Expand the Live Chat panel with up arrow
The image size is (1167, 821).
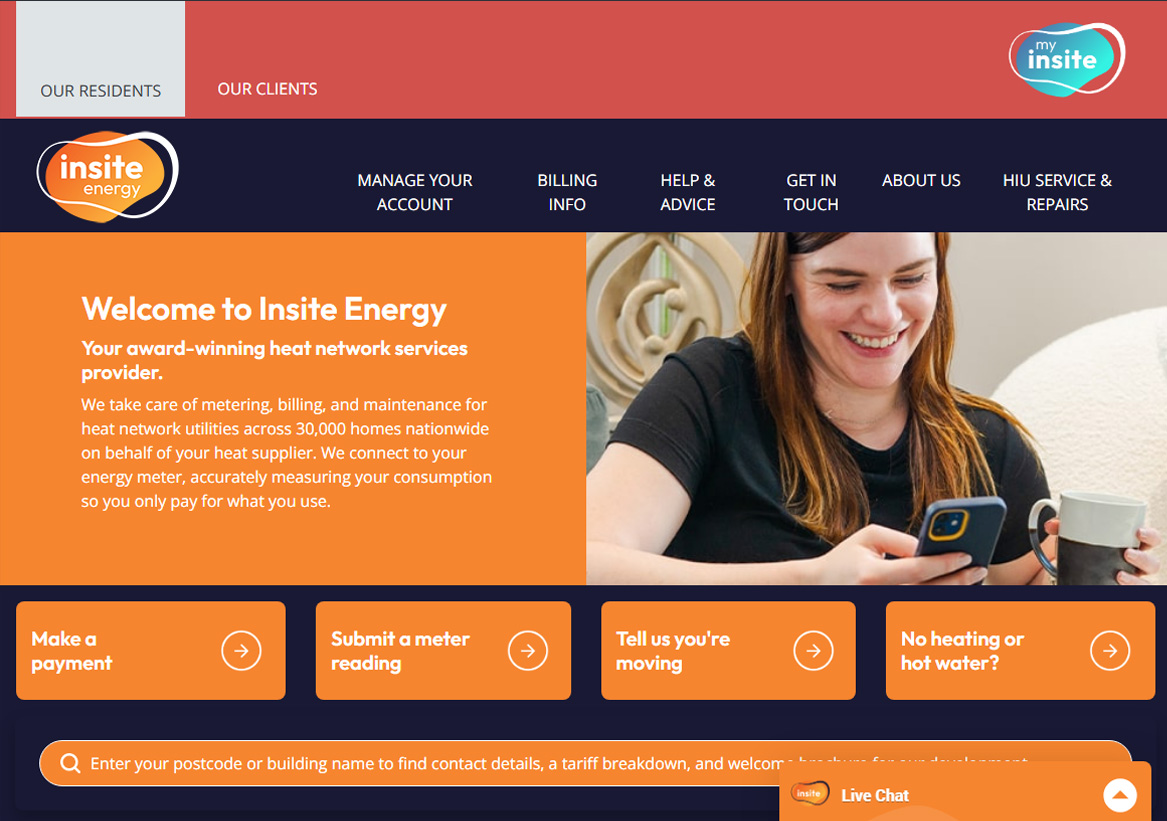[1119, 796]
